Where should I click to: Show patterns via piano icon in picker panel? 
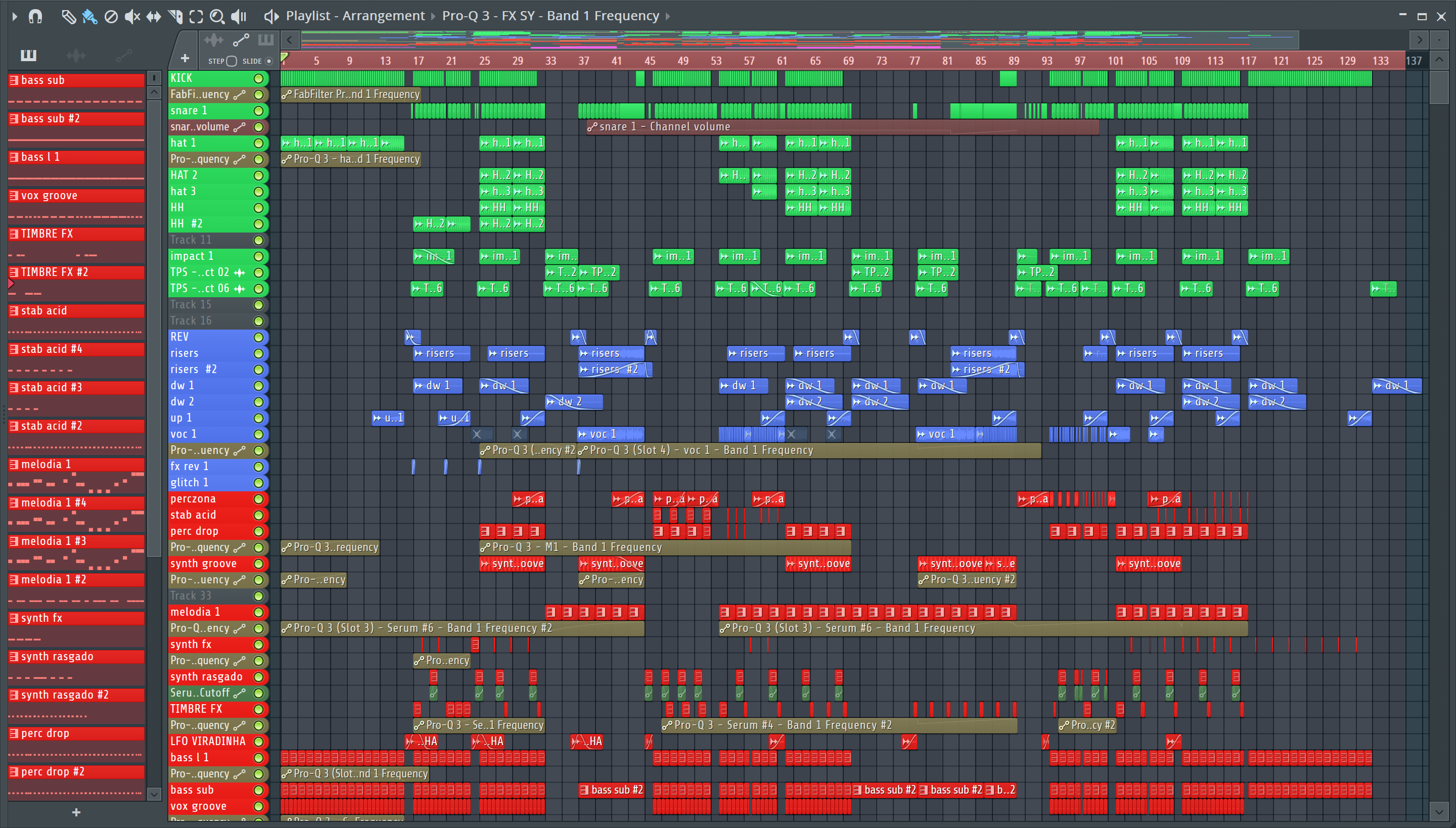point(28,55)
